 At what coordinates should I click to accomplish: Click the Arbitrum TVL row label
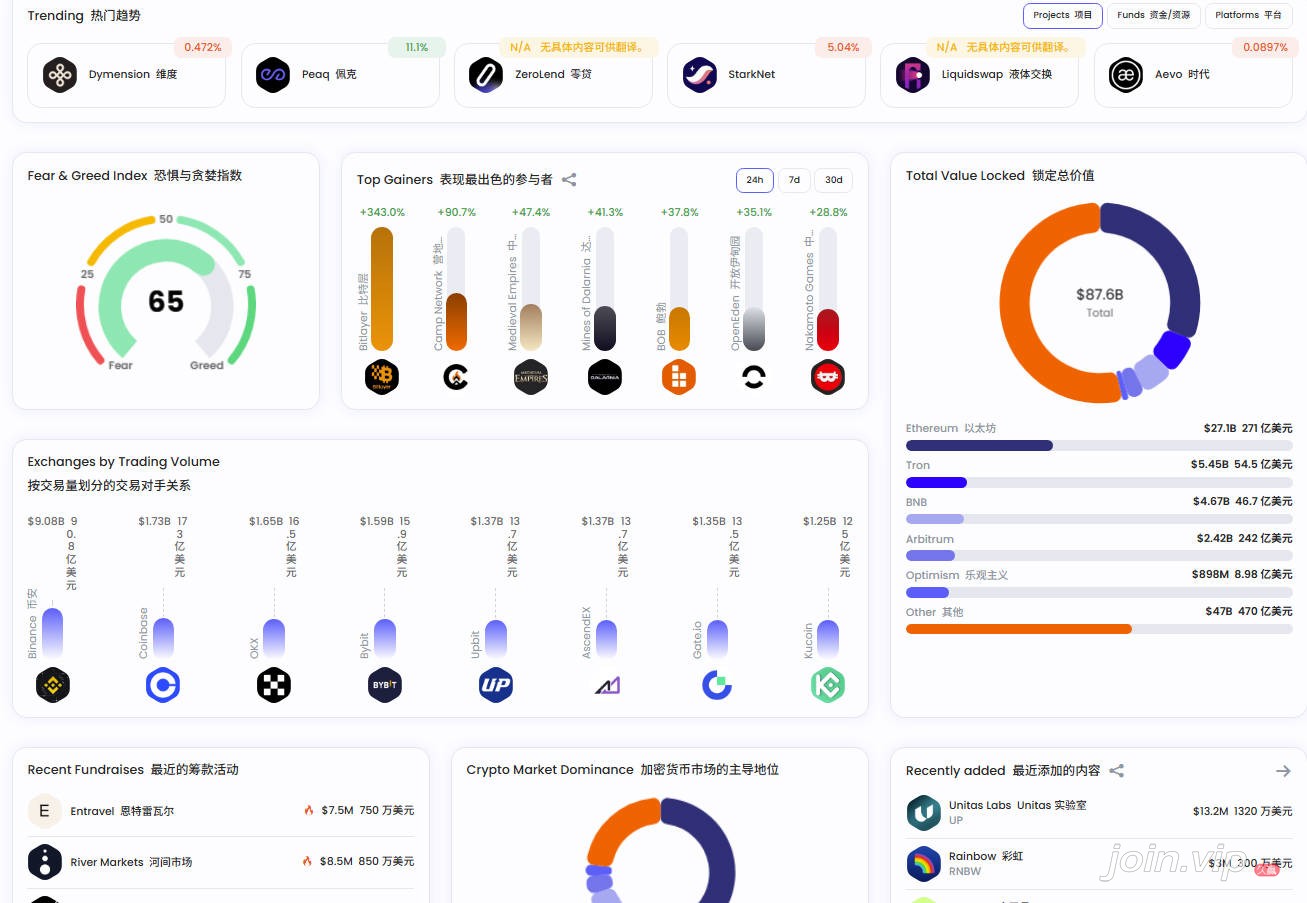point(930,539)
